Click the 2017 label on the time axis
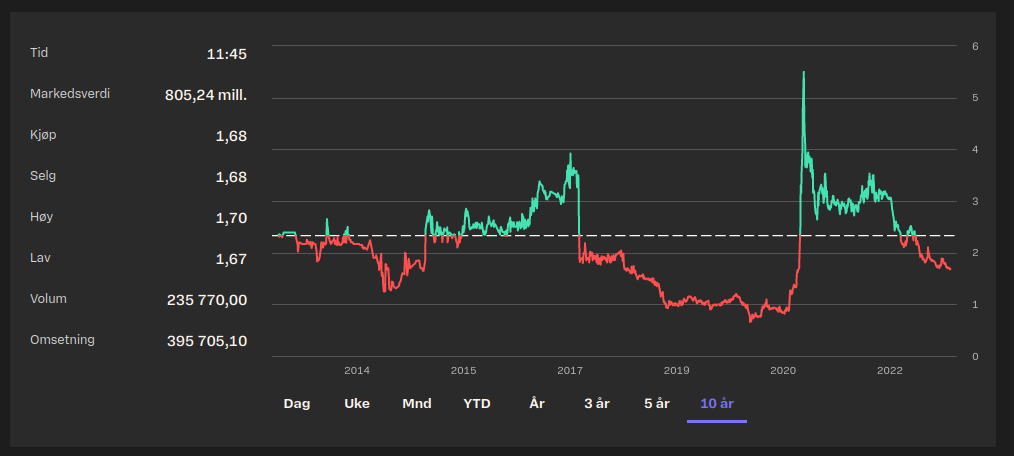Screen dimensions: 1014x456 (x=570, y=371)
